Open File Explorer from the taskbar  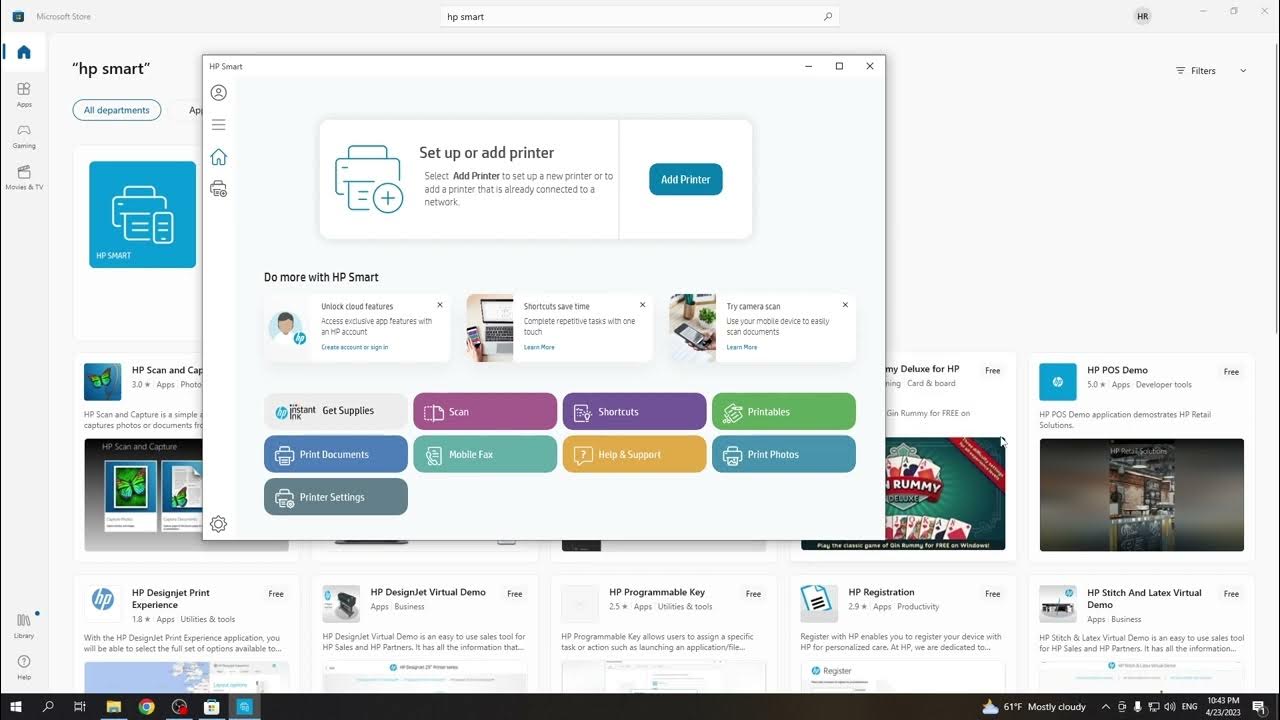[113, 706]
